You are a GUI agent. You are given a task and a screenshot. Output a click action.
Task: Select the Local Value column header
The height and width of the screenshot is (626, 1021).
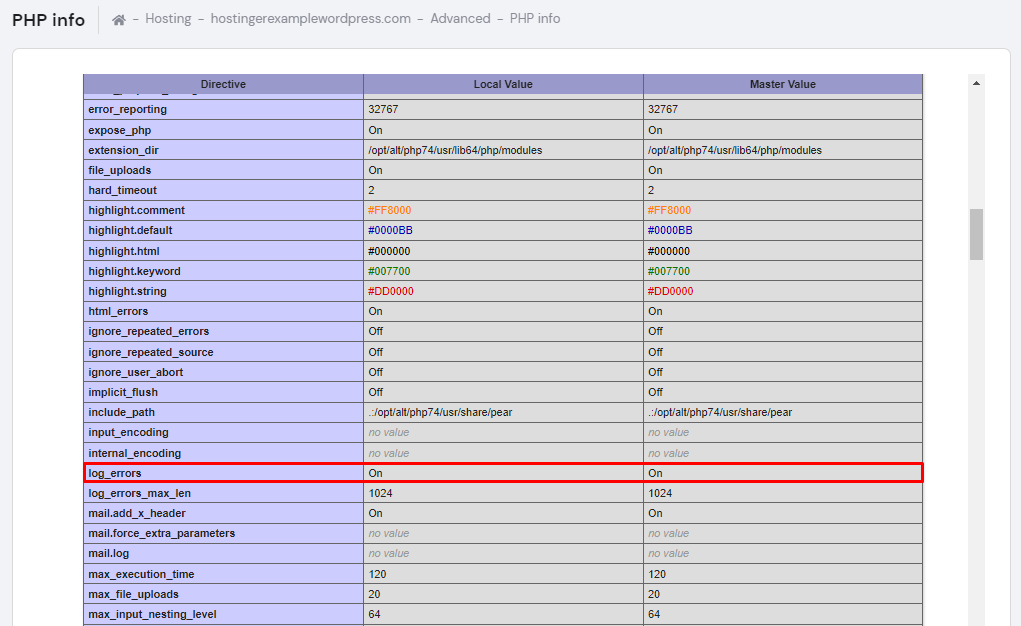(x=502, y=84)
